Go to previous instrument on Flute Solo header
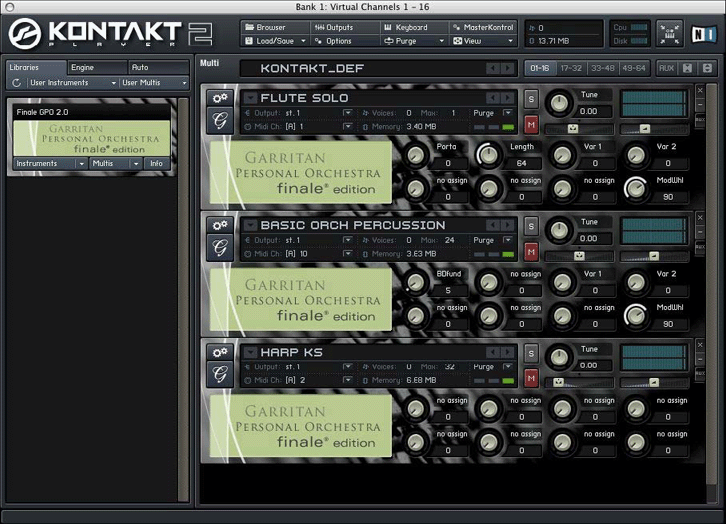Image resolution: width=726 pixels, height=524 pixels. tap(494, 98)
